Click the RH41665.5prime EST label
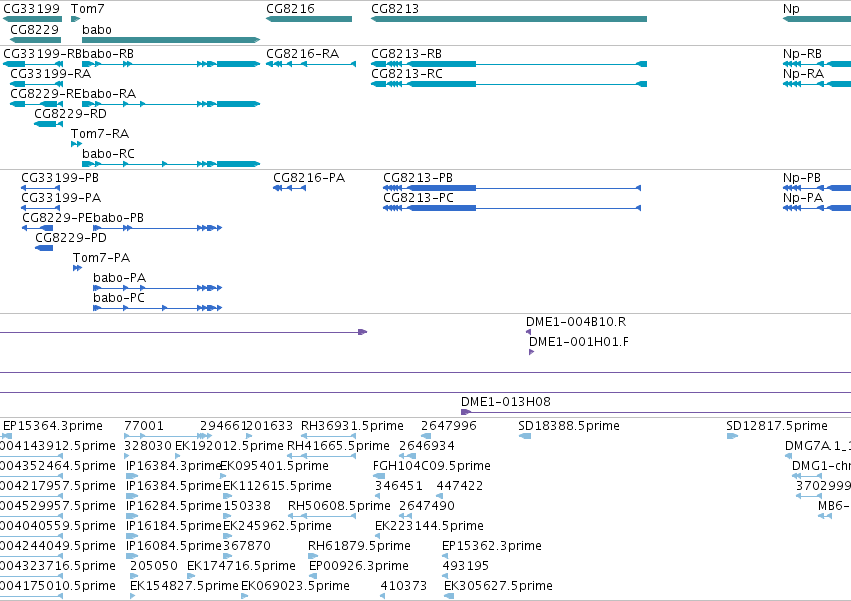Screen dimensions: 851x601 point(338,446)
